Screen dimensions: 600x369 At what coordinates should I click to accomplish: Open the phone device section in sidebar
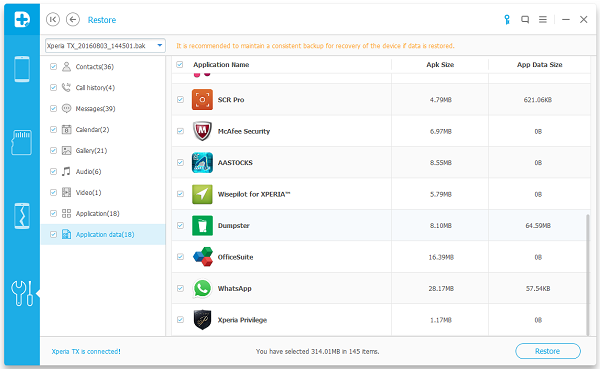[x=22, y=69]
